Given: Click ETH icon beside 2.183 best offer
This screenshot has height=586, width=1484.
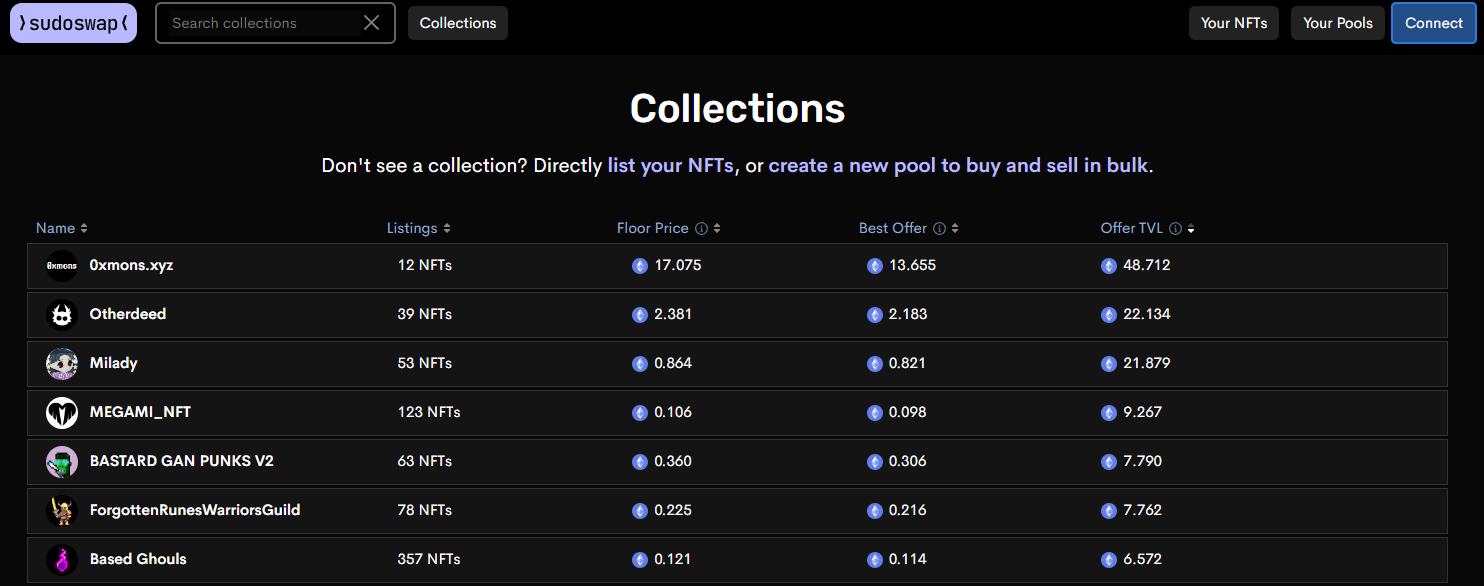Looking at the screenshot, I should click(875, 315).
